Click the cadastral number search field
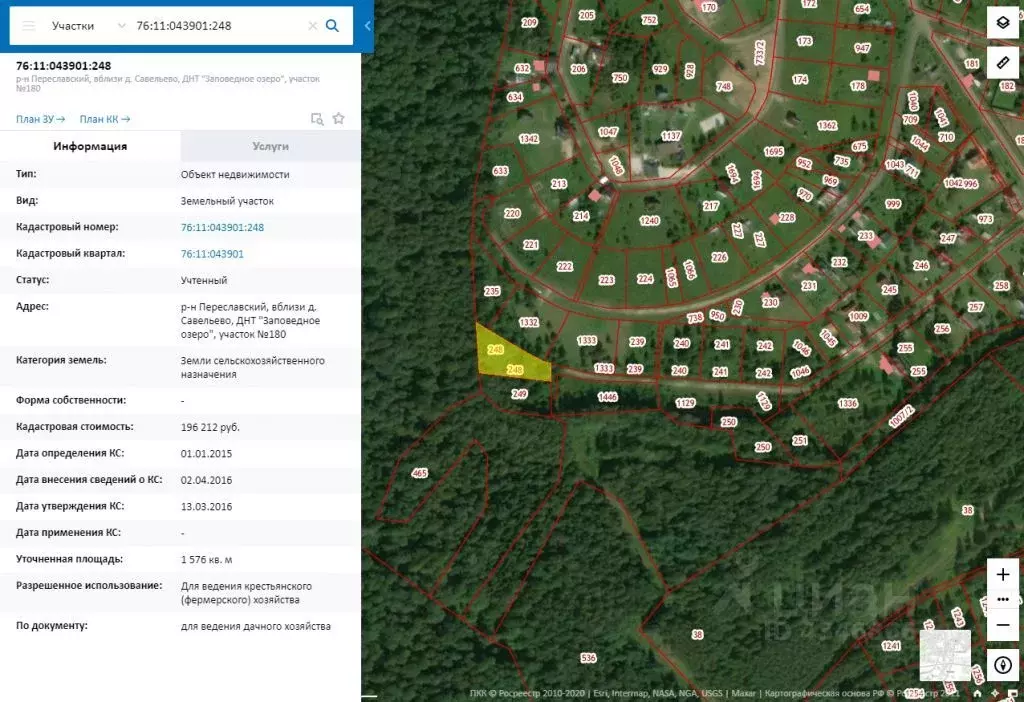This screenshot has width=1024, height=702. [215, 25]
